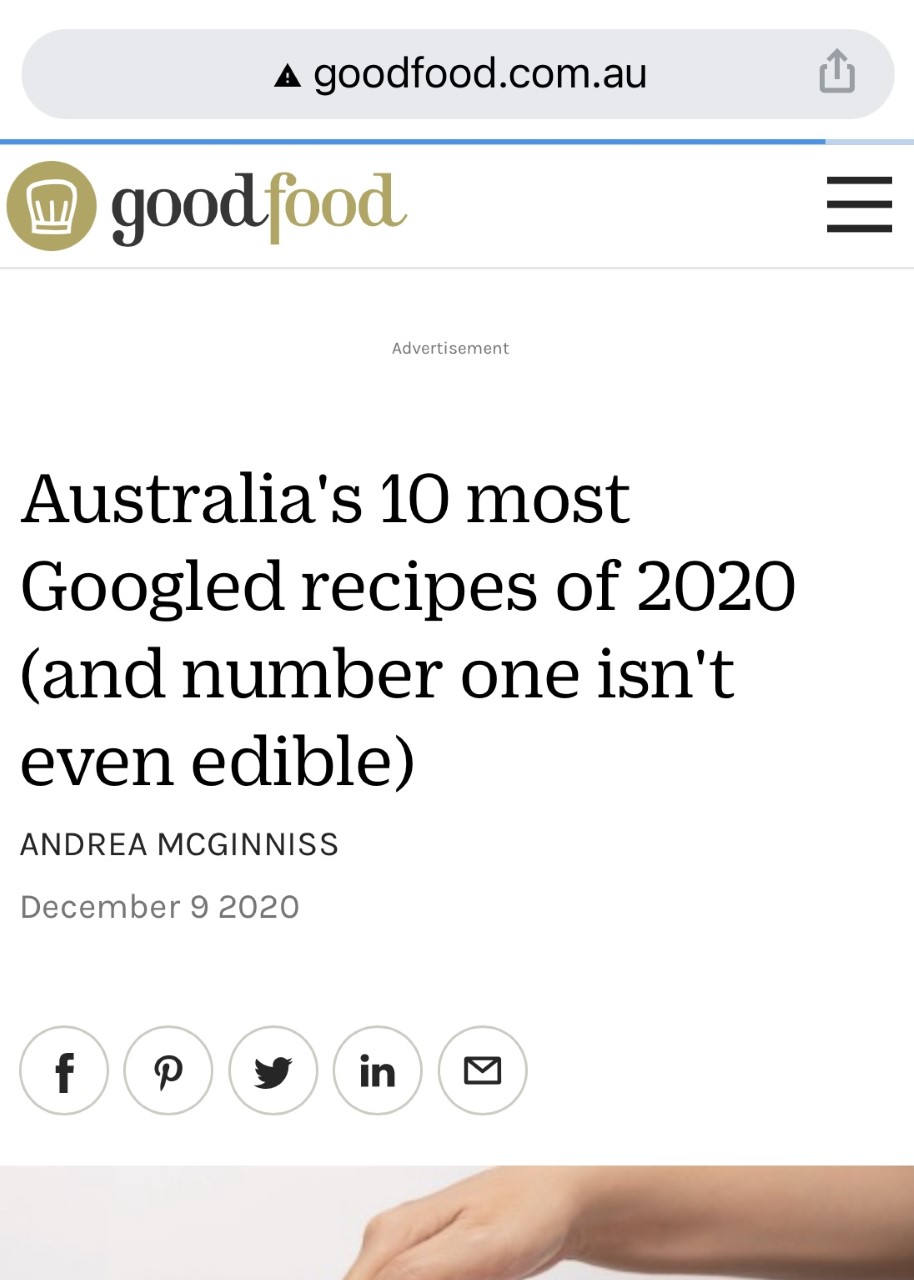914x1280 pixels.
Task: Open author Andrea McGinniss's page
Action: pyautogui.click(x=180, y=845)
